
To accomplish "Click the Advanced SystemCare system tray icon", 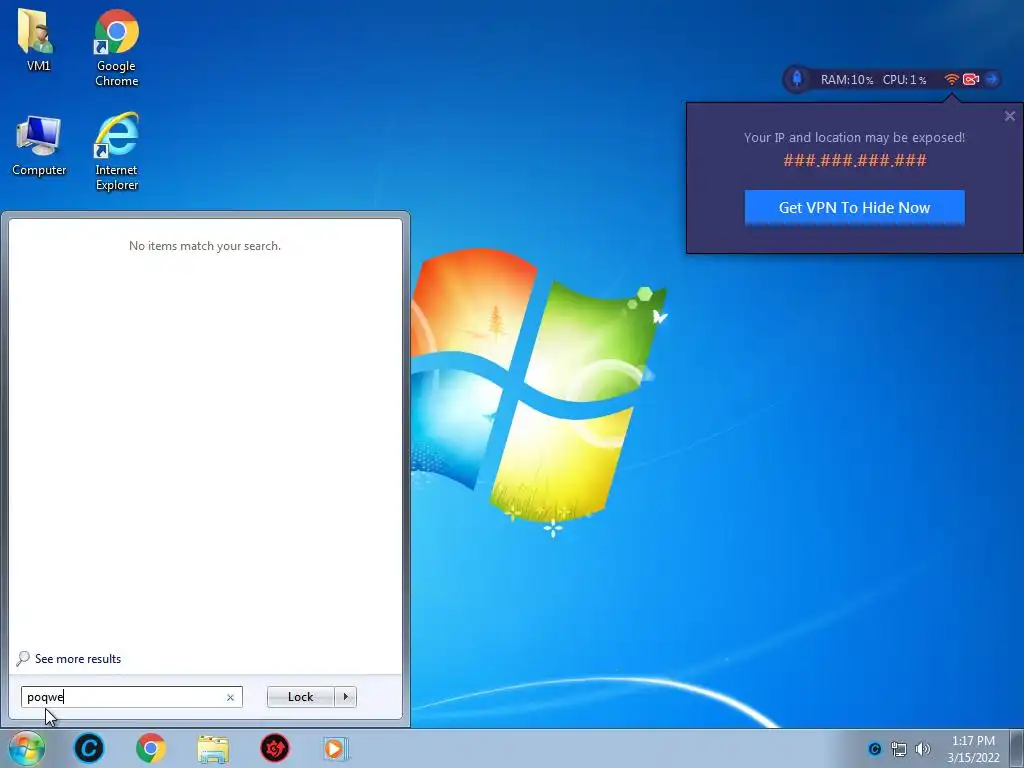I will (x=874, y=749).
